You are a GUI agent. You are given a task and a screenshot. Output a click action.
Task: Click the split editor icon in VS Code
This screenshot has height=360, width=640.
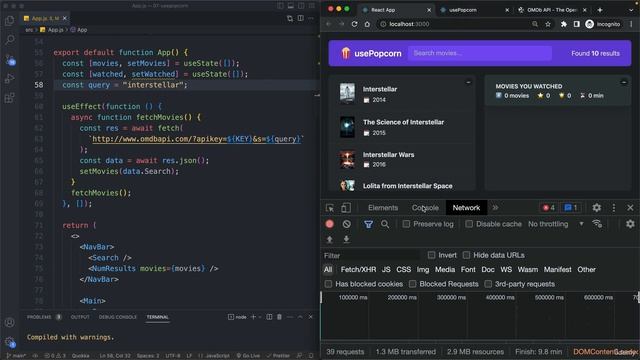click(x=300, y=18)
